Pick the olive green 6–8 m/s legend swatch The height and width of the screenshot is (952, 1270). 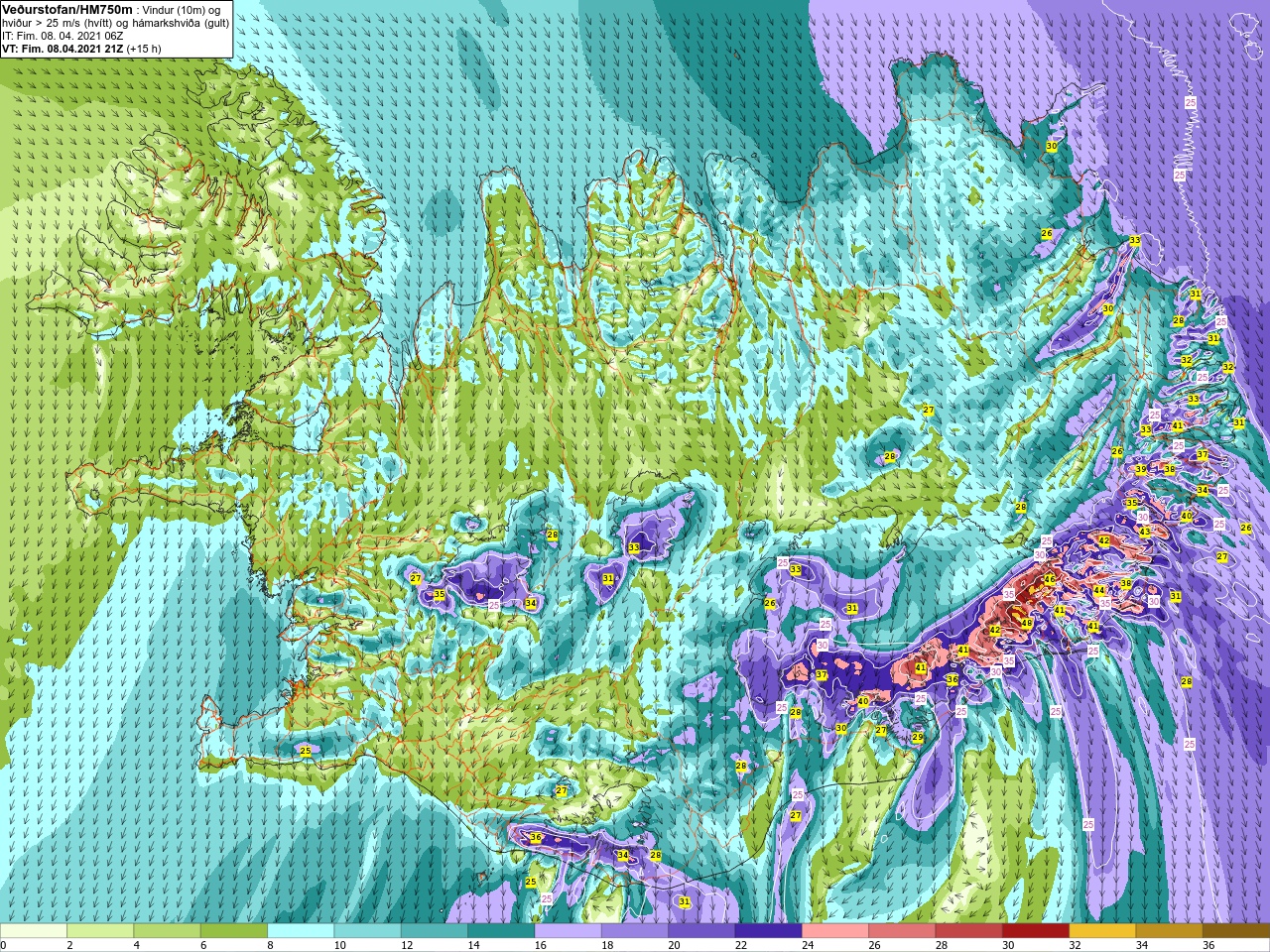coord(234,931)
